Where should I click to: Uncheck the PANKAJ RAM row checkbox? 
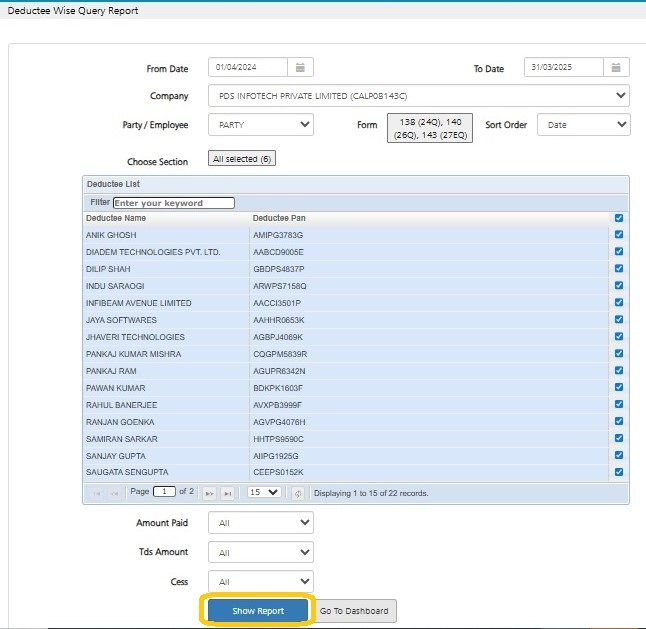pos(619,370)
